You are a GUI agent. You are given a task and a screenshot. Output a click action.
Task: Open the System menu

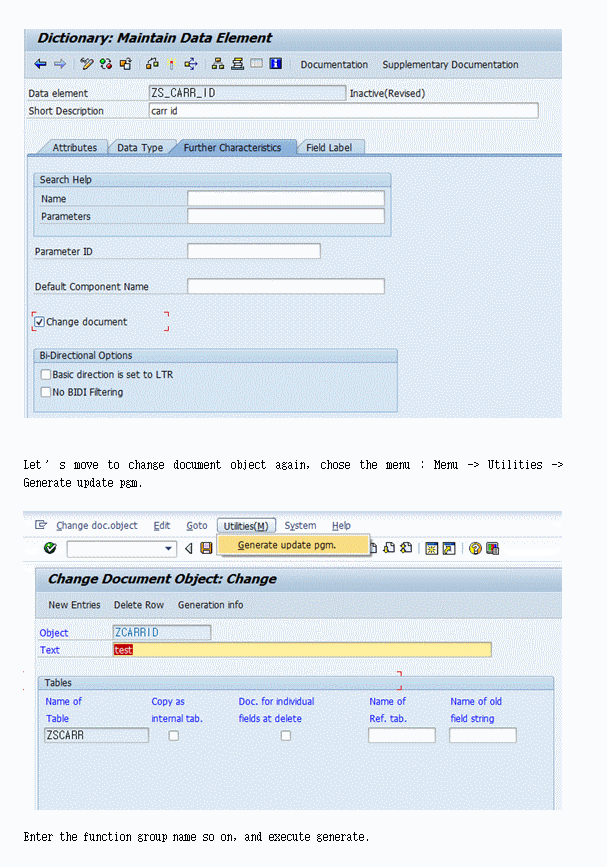(300, 525)
